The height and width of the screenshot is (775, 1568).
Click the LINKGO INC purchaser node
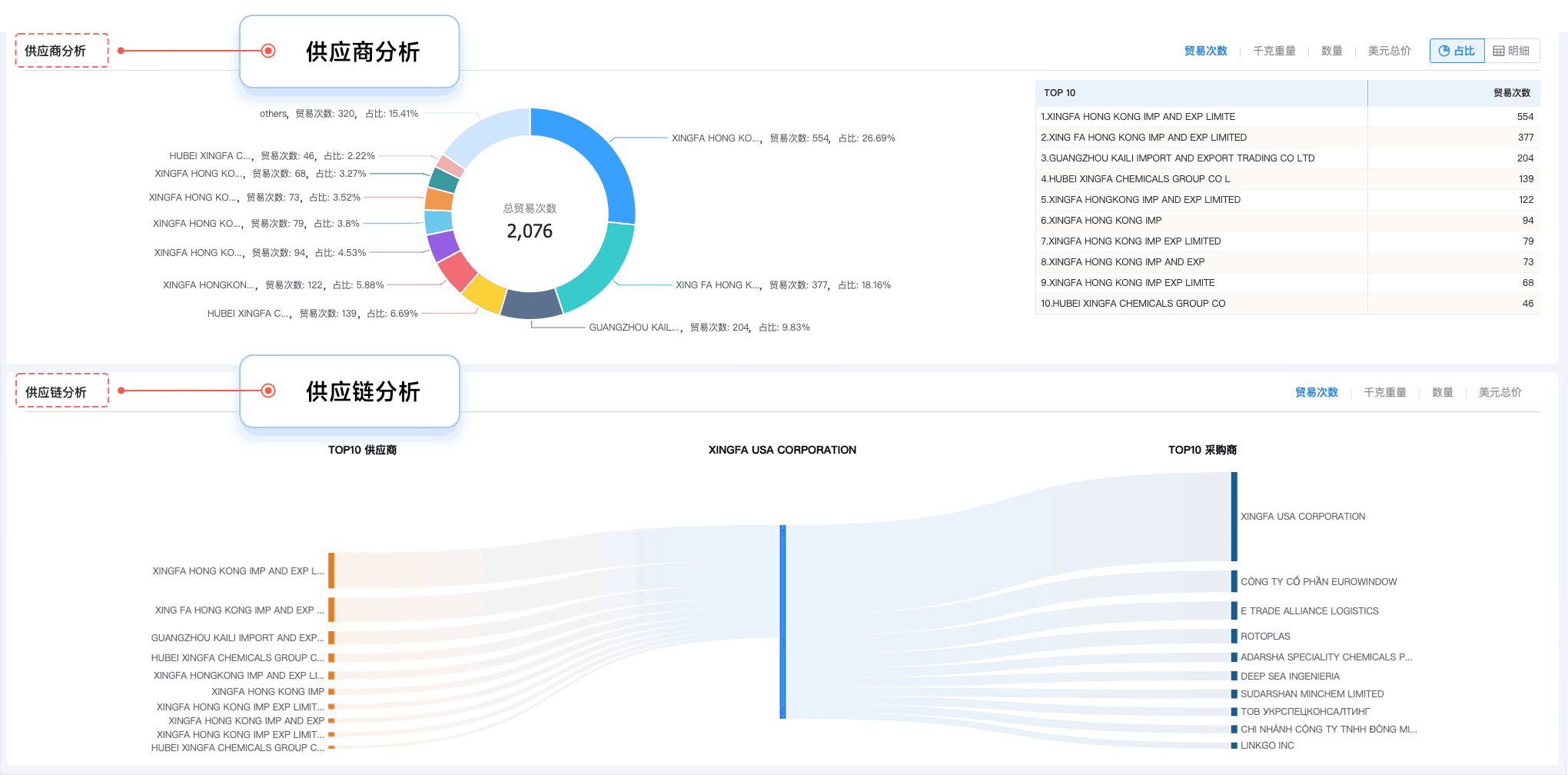[1235, 745]
